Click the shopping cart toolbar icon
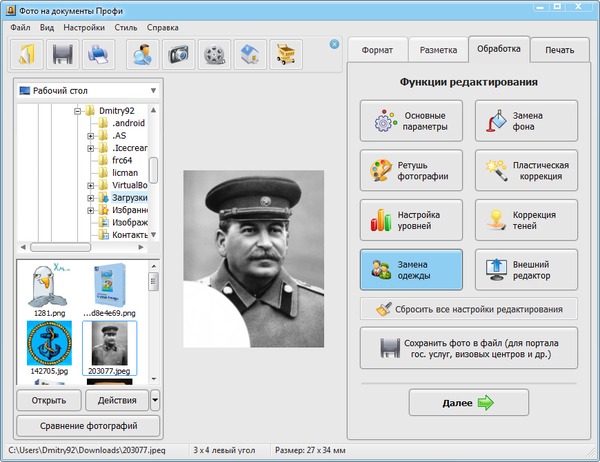 287,53
